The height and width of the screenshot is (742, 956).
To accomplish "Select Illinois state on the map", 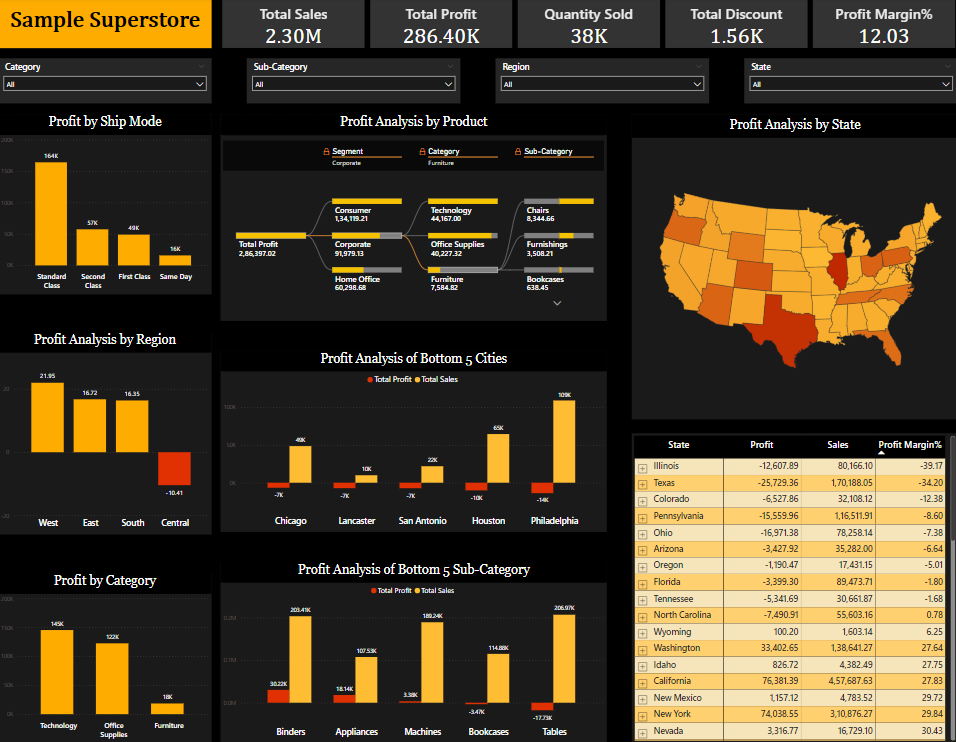I will point(838,268).
